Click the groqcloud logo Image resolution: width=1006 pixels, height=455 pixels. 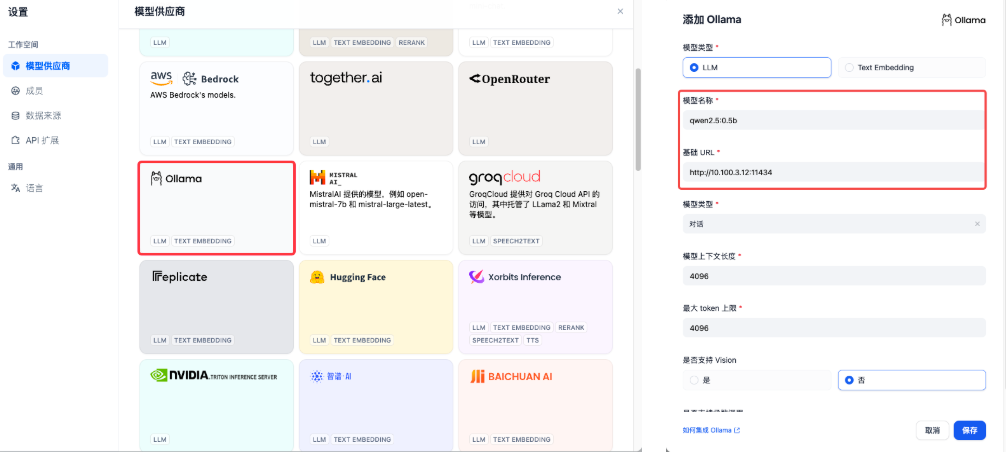tap(505, 177)
